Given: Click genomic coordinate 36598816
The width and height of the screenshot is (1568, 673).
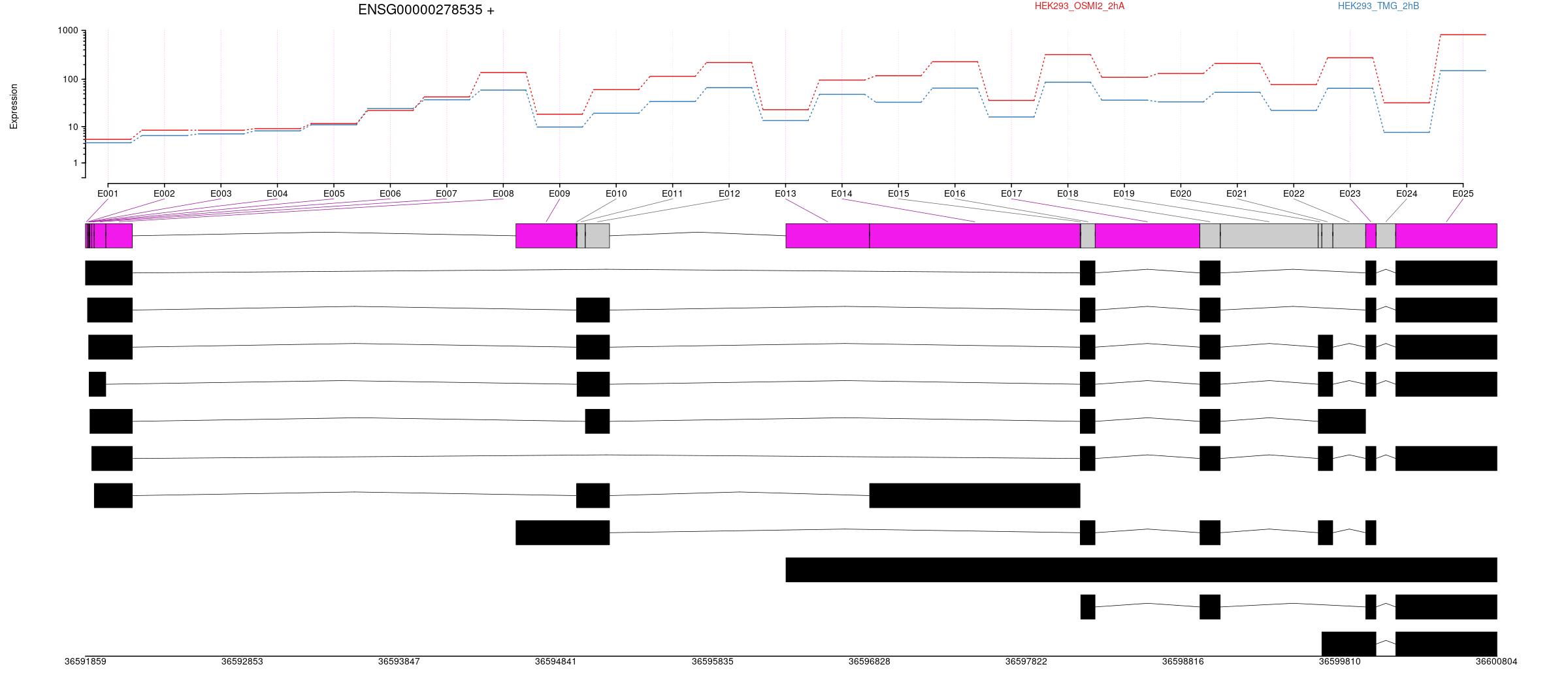Looking at the screenshot, I should pos(1183,662).
